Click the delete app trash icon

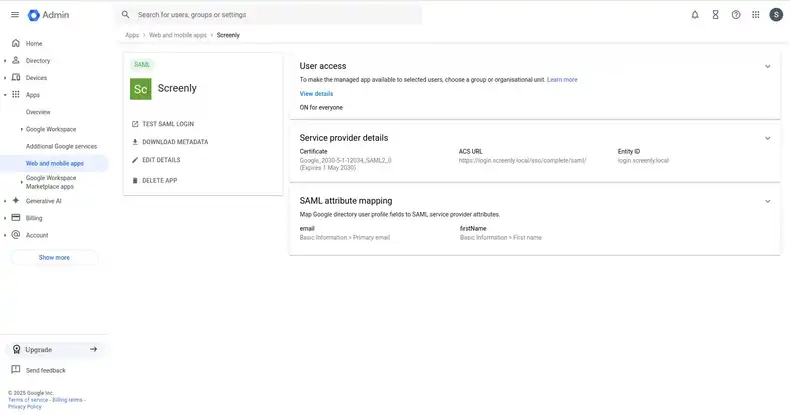[135, 180]
